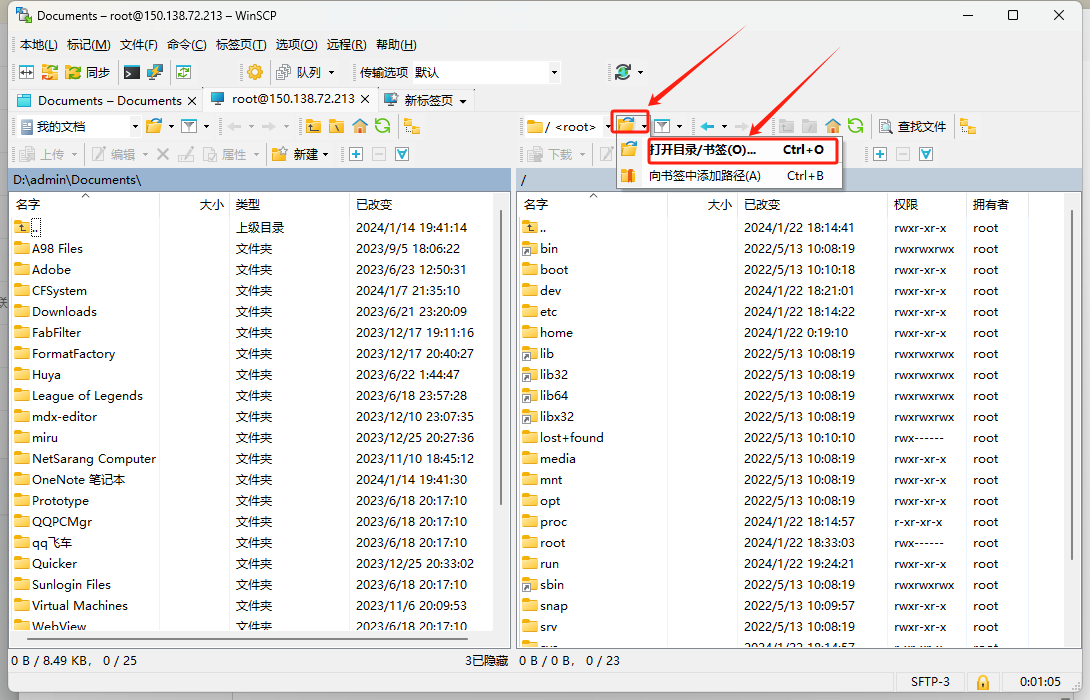Go to local parent directory icon
The width and height of the screenshot is (1090, 700).
pos(314,127)
